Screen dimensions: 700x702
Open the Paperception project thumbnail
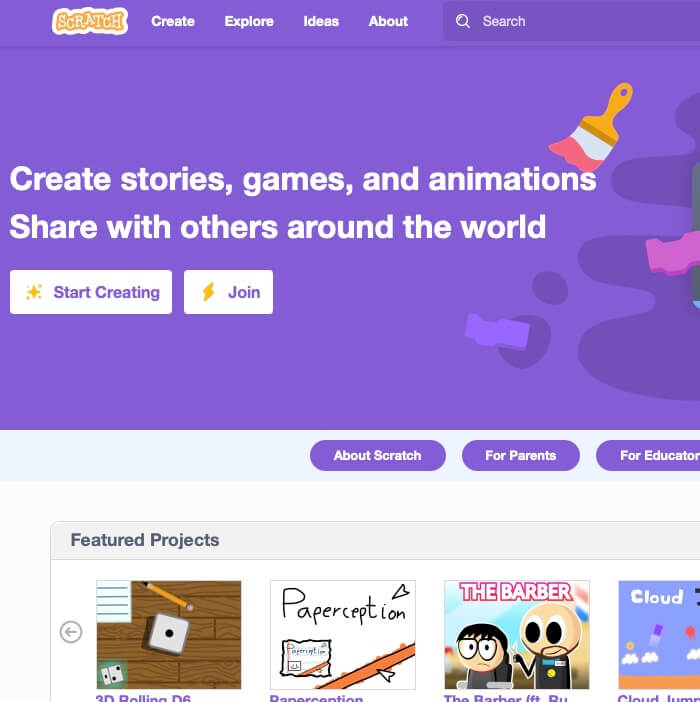(343, 635)
